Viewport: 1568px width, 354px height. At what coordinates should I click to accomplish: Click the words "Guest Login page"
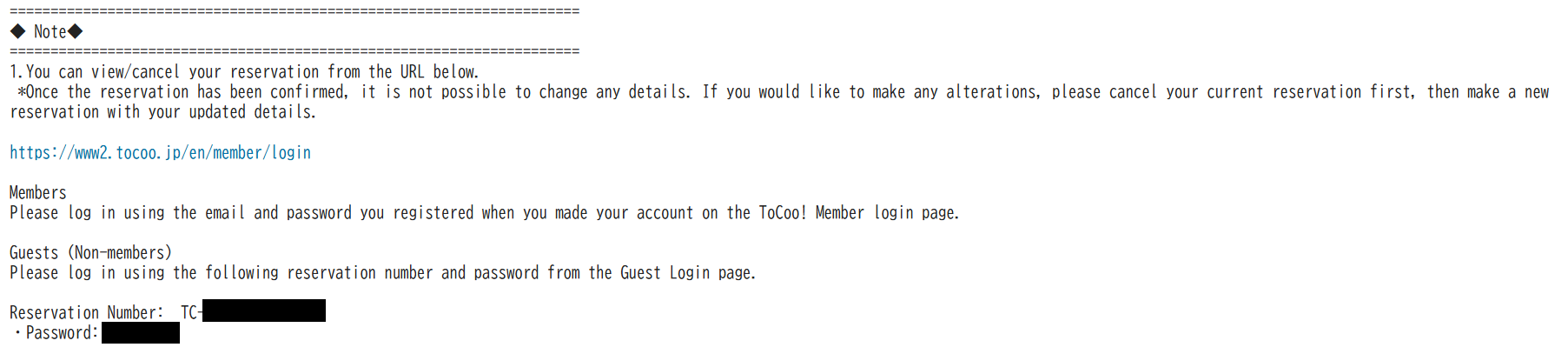pos(686,273)
